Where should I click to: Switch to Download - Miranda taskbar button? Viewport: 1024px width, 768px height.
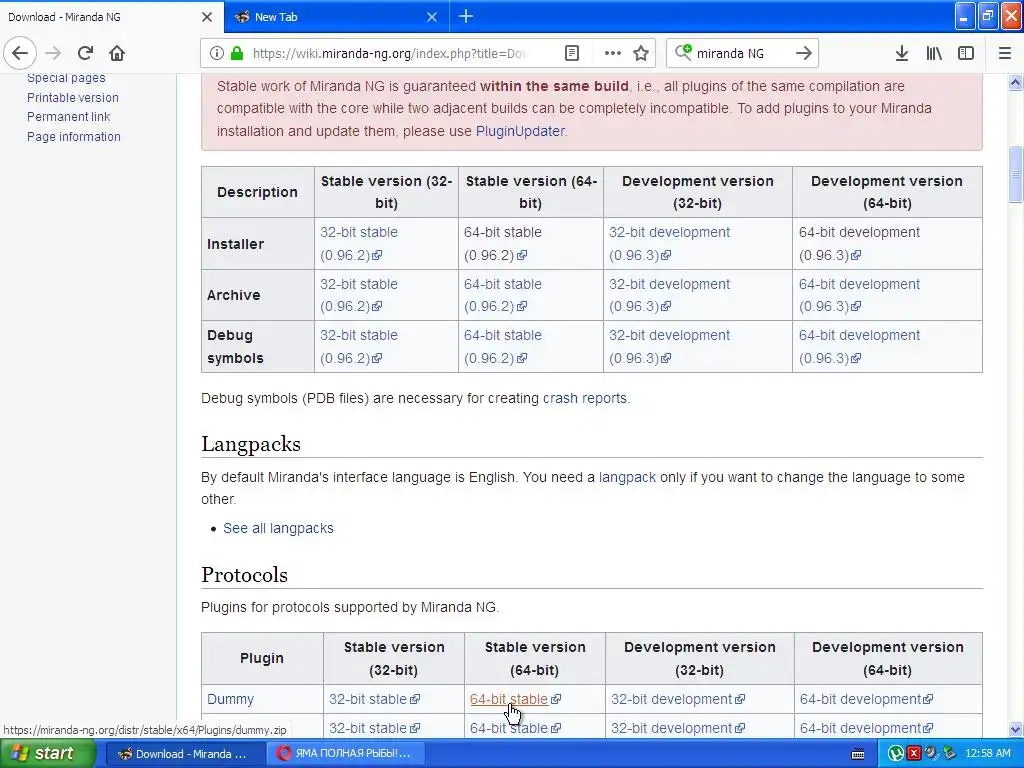point(185,754)
